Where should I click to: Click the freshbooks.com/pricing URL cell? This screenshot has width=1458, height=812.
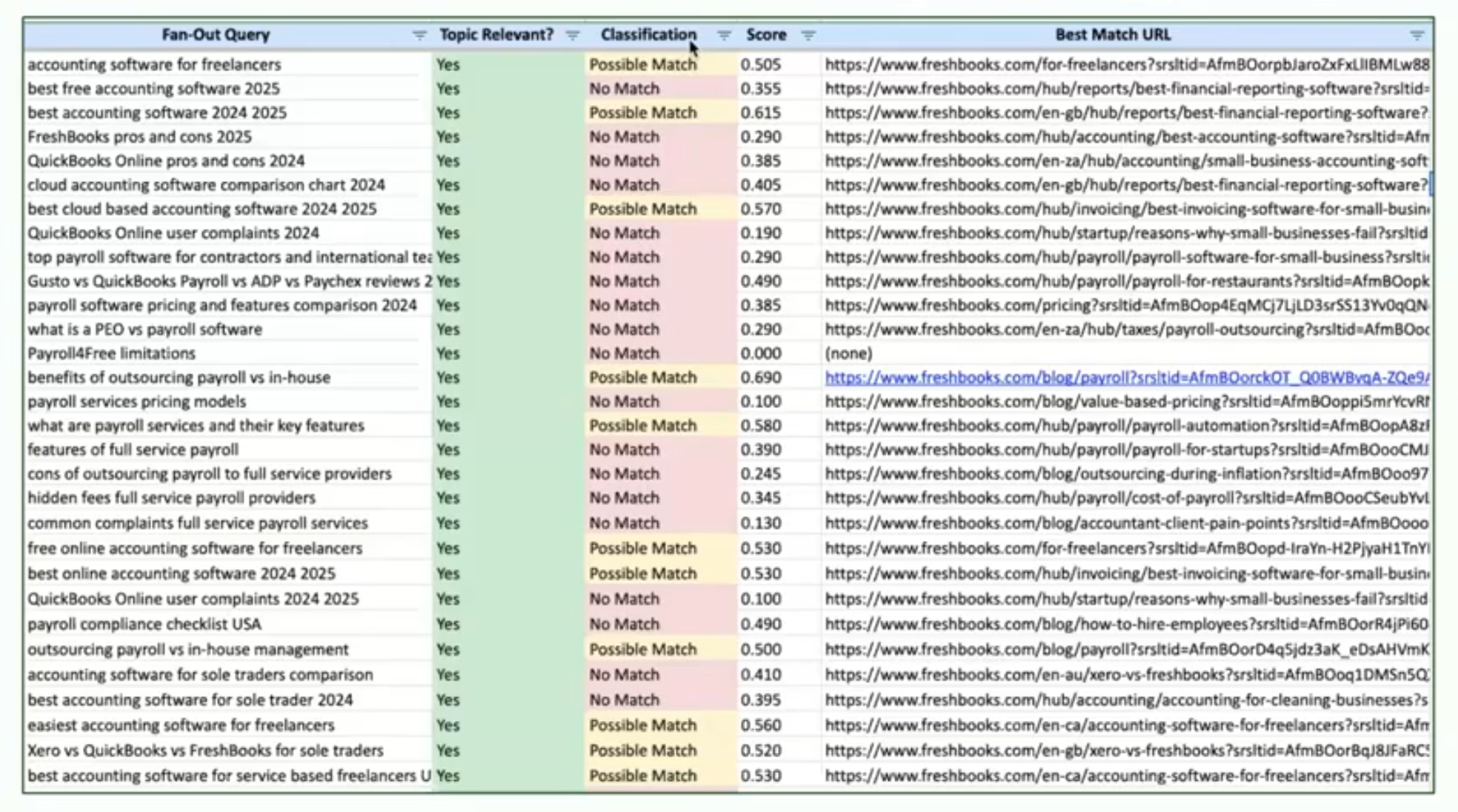pos(1126,305)
